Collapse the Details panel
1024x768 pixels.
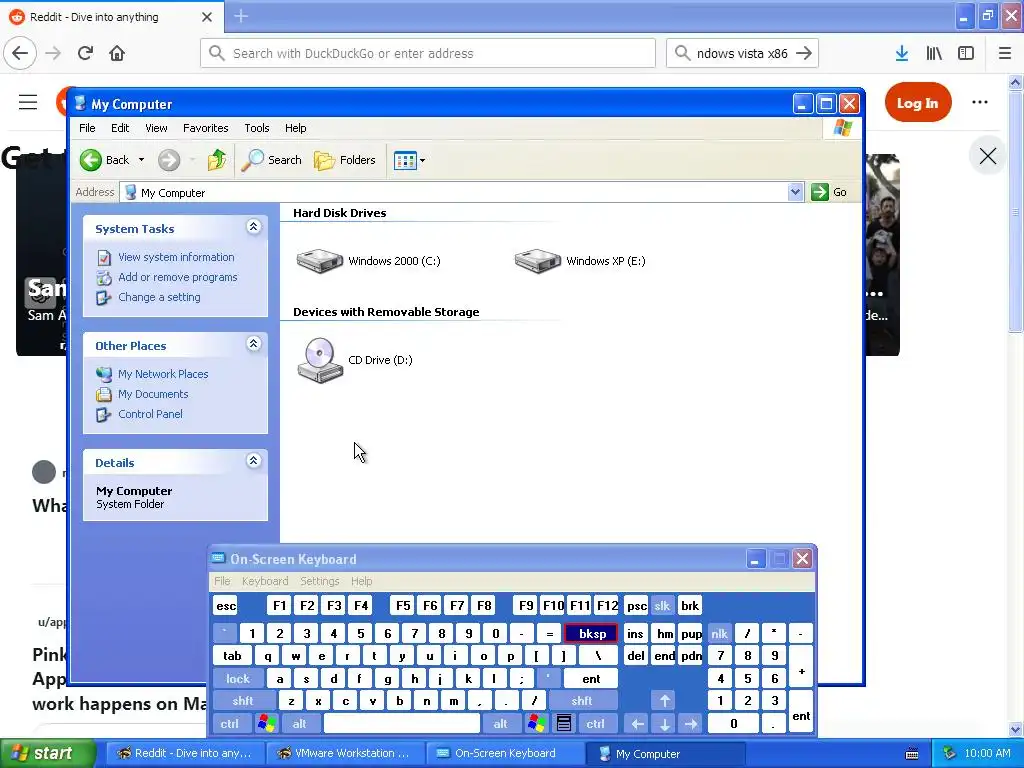pyautogui.click(x=253, y=460)
